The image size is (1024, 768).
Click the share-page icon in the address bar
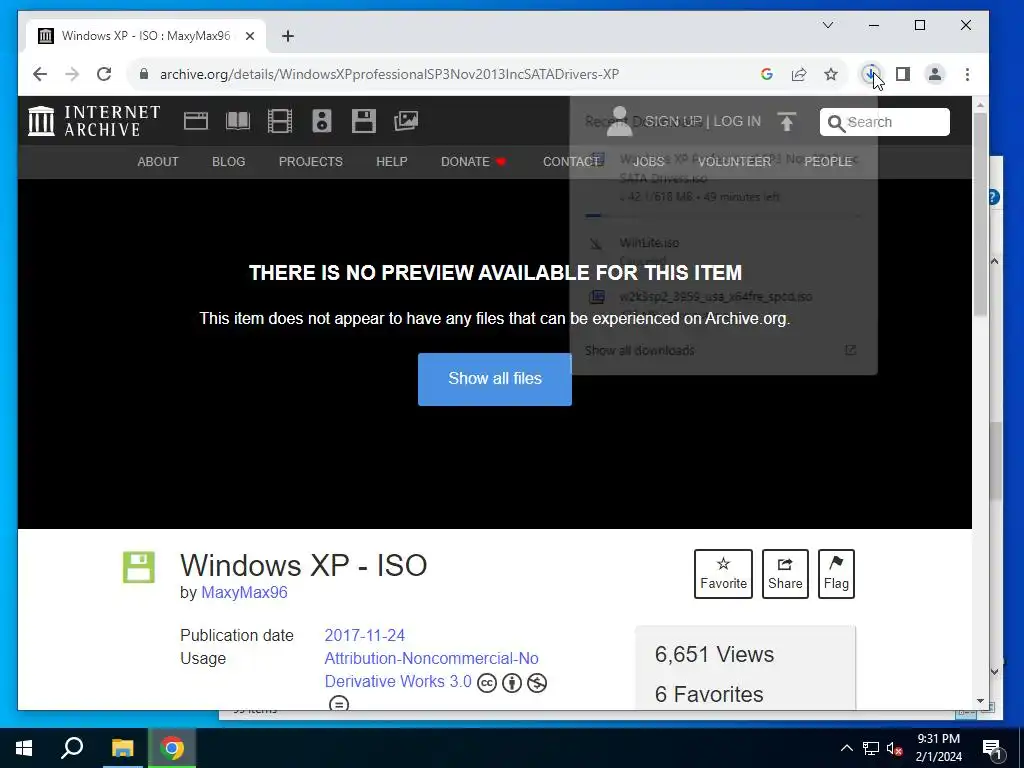tap(799, 74)
